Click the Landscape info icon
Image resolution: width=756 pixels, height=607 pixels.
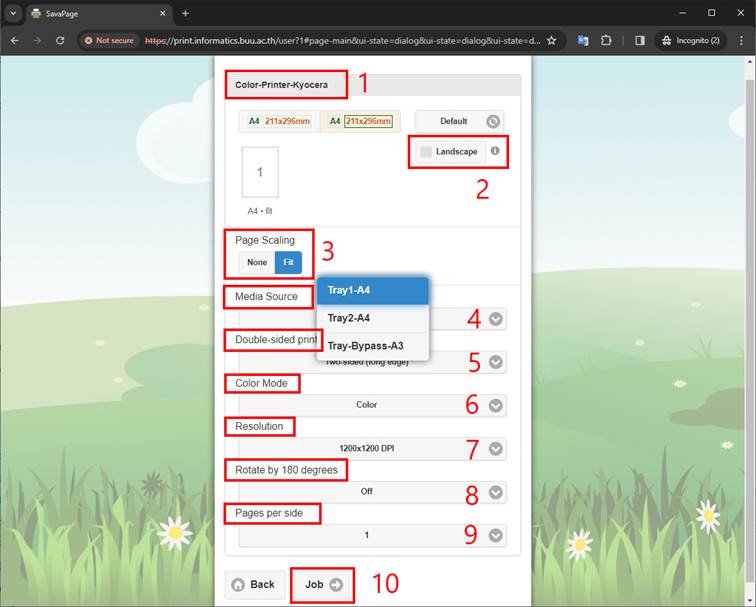[495, 151]
